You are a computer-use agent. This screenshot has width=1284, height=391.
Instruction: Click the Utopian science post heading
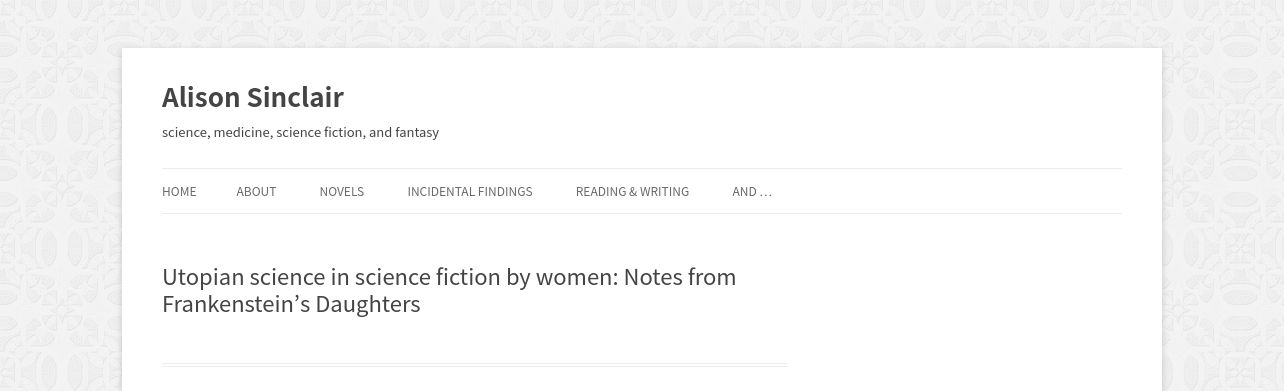(449, 290)
